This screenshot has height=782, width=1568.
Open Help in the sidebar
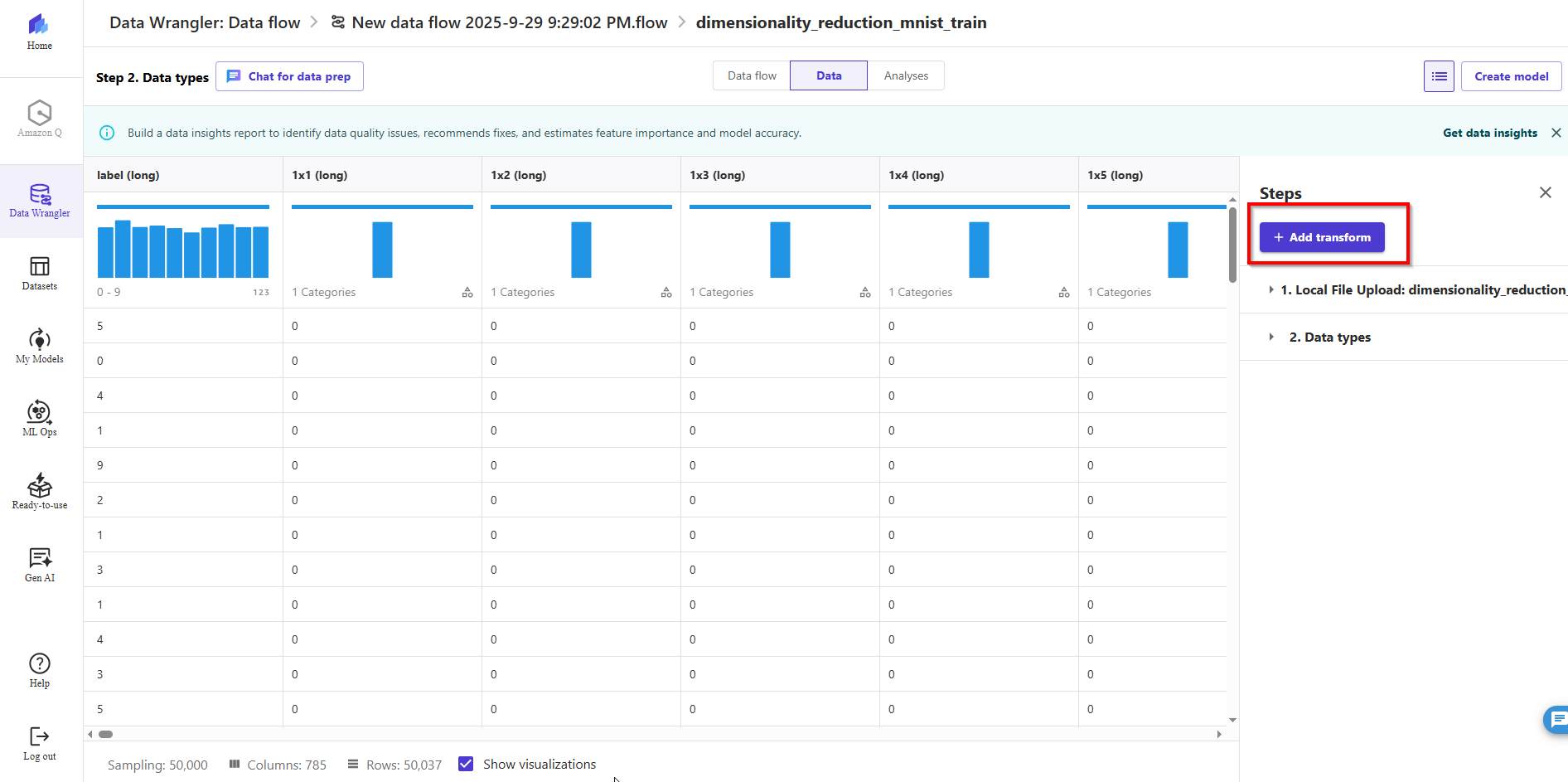(40, 670)
